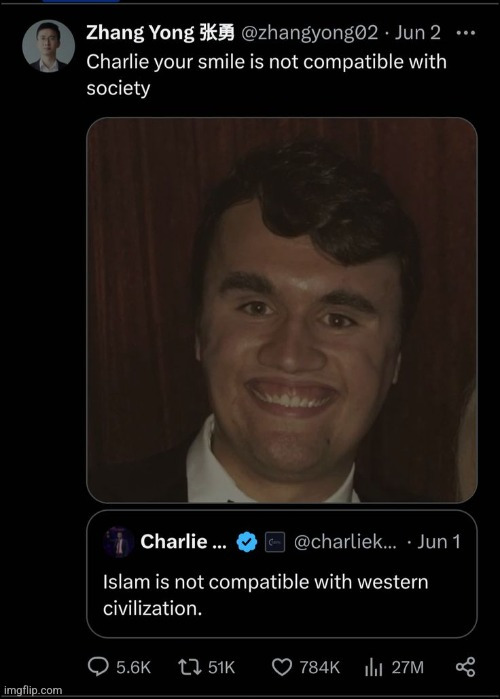Click the 51K retweet count
The width and height of the screenshot is (500, 699).
pyautogui.click(x=221, y=667)
